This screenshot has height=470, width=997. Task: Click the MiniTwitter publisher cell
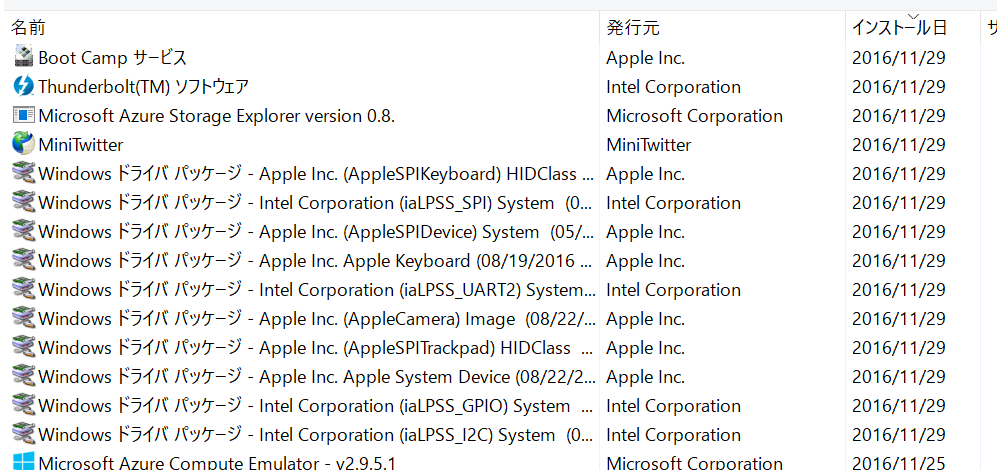tap(649, 145)
